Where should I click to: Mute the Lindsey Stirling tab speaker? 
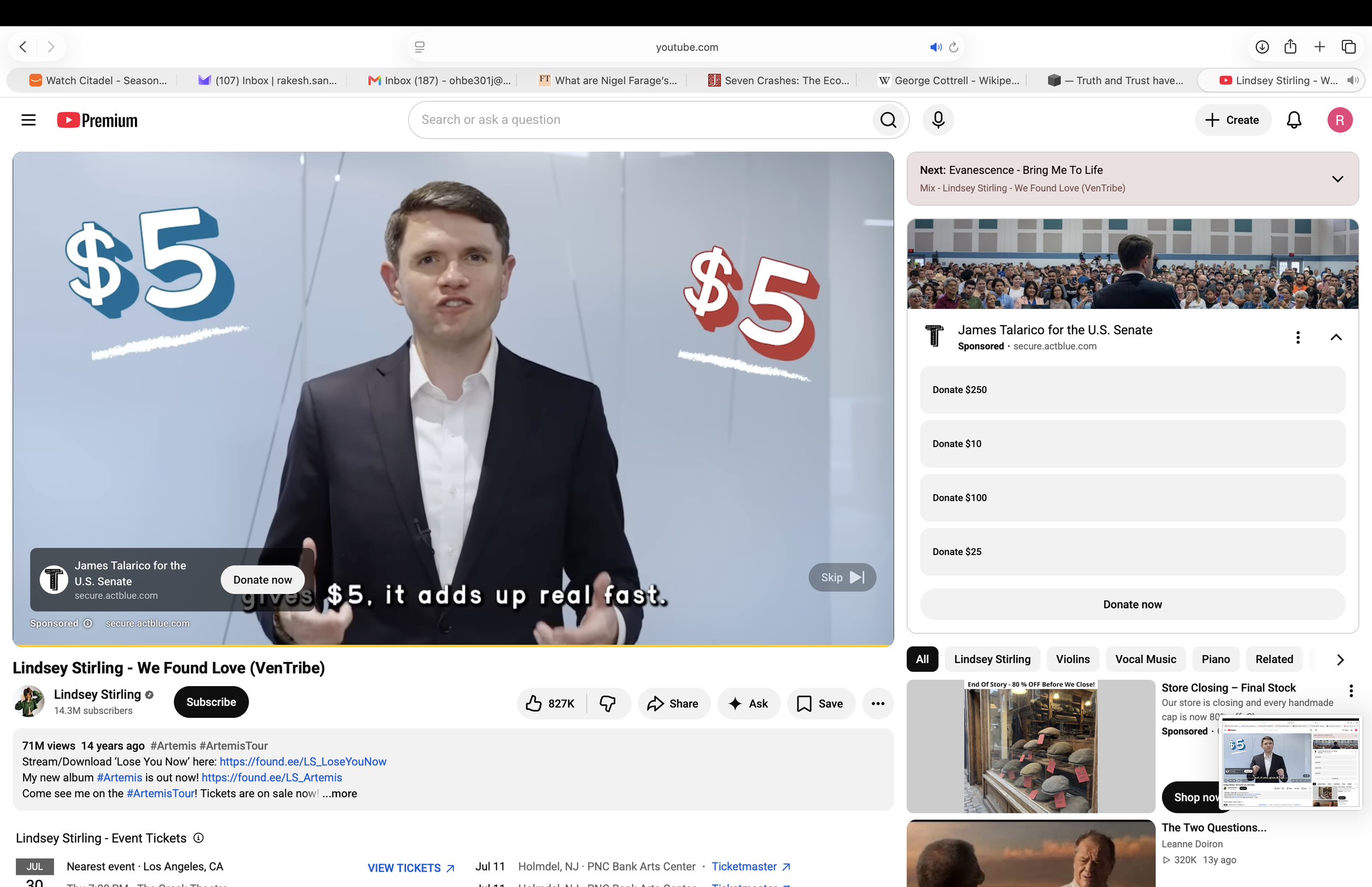click(1352, 81)
